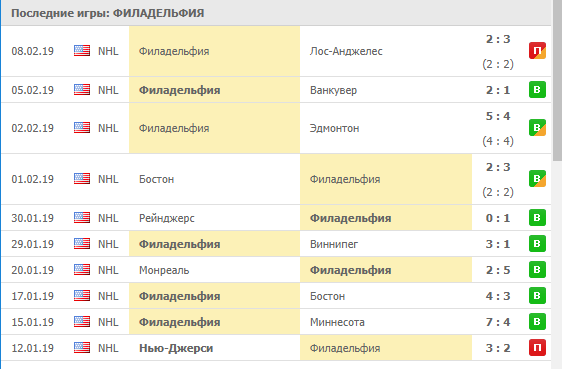
Task: Click the red loss badge for 08.02.19 game
Action: coord(537,51)
